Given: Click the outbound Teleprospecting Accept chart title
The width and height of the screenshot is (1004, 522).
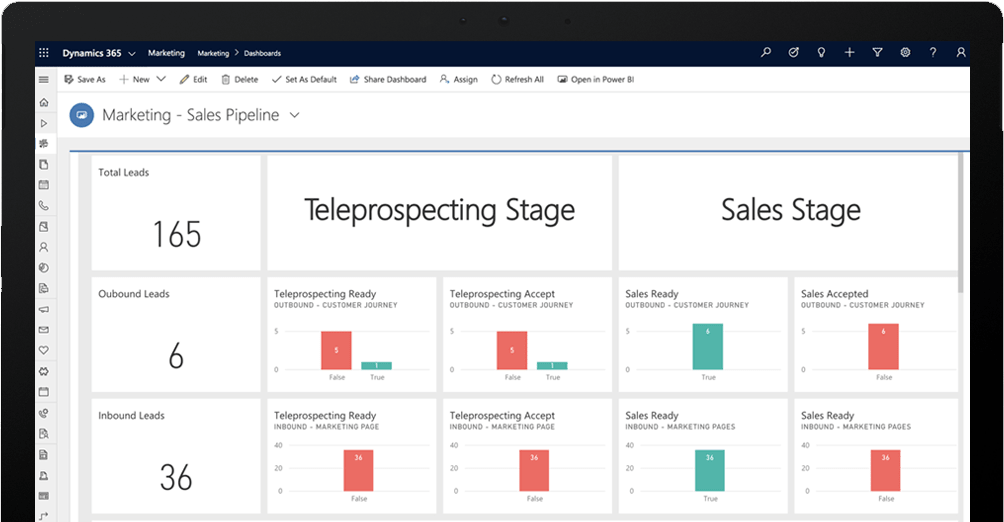Looking at the screenshot, I should click(x=502, y=294).
